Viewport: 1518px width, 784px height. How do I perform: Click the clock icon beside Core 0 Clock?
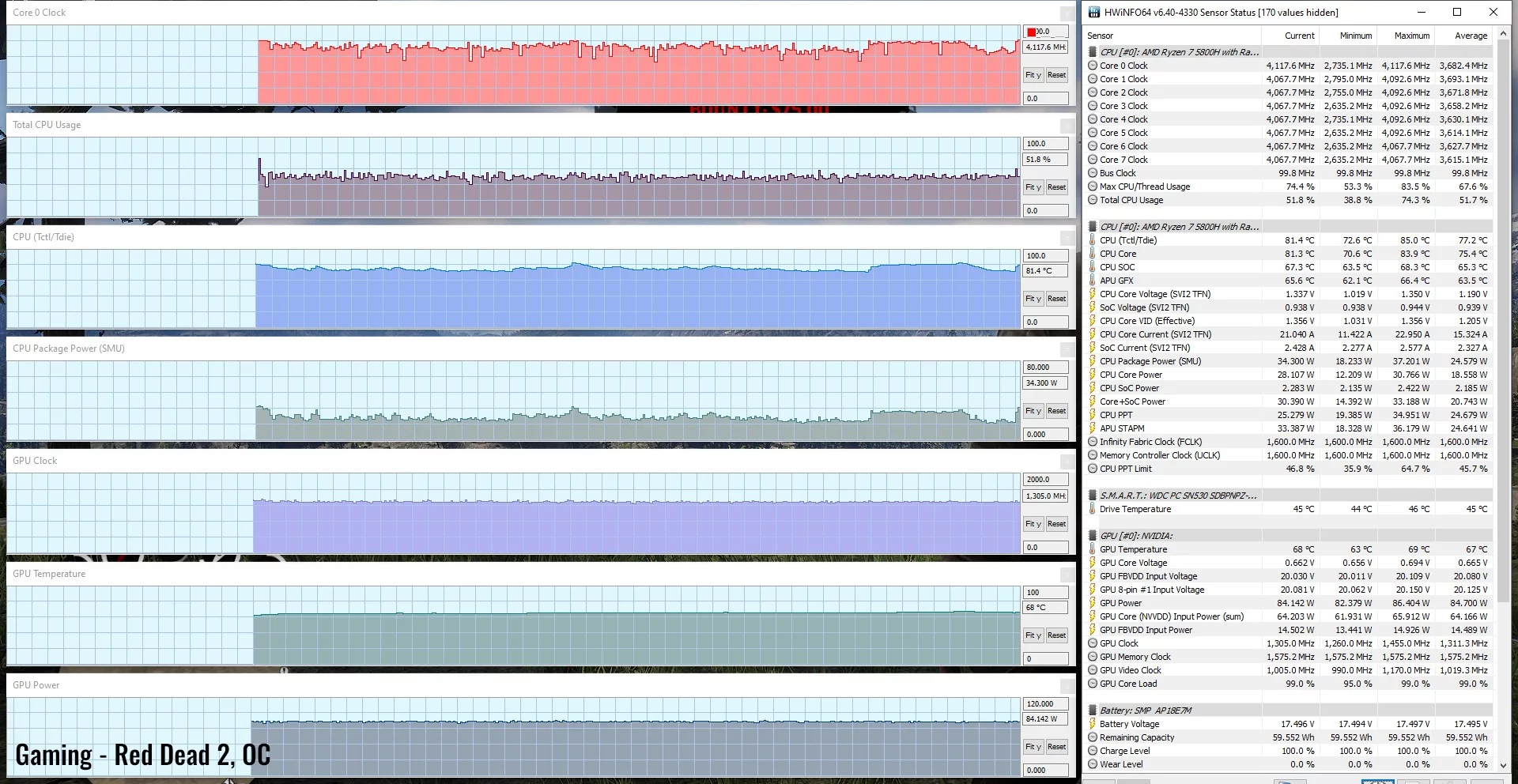coord(1093,66)
